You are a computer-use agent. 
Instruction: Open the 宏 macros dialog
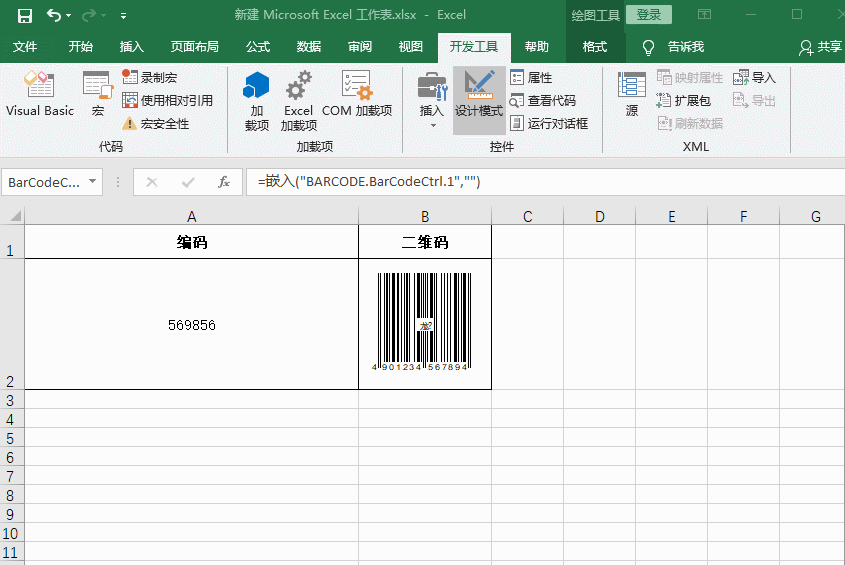(98, 94)
